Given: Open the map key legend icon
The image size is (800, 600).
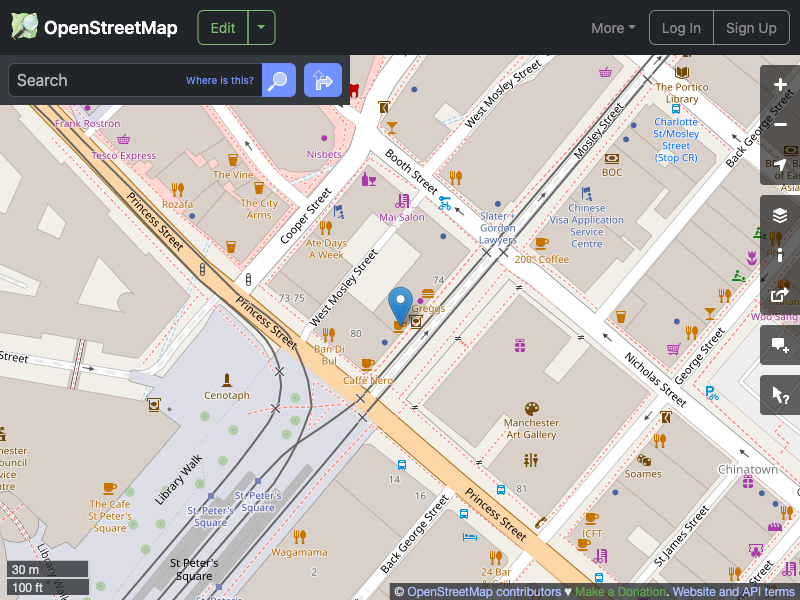Looking at the screenshot, I should point(780,255).
